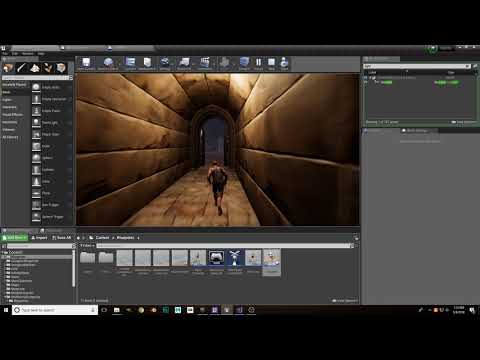Open View Options in World Outliner
This screenshot has width=480, height=360.
click(x=463, y=122)
